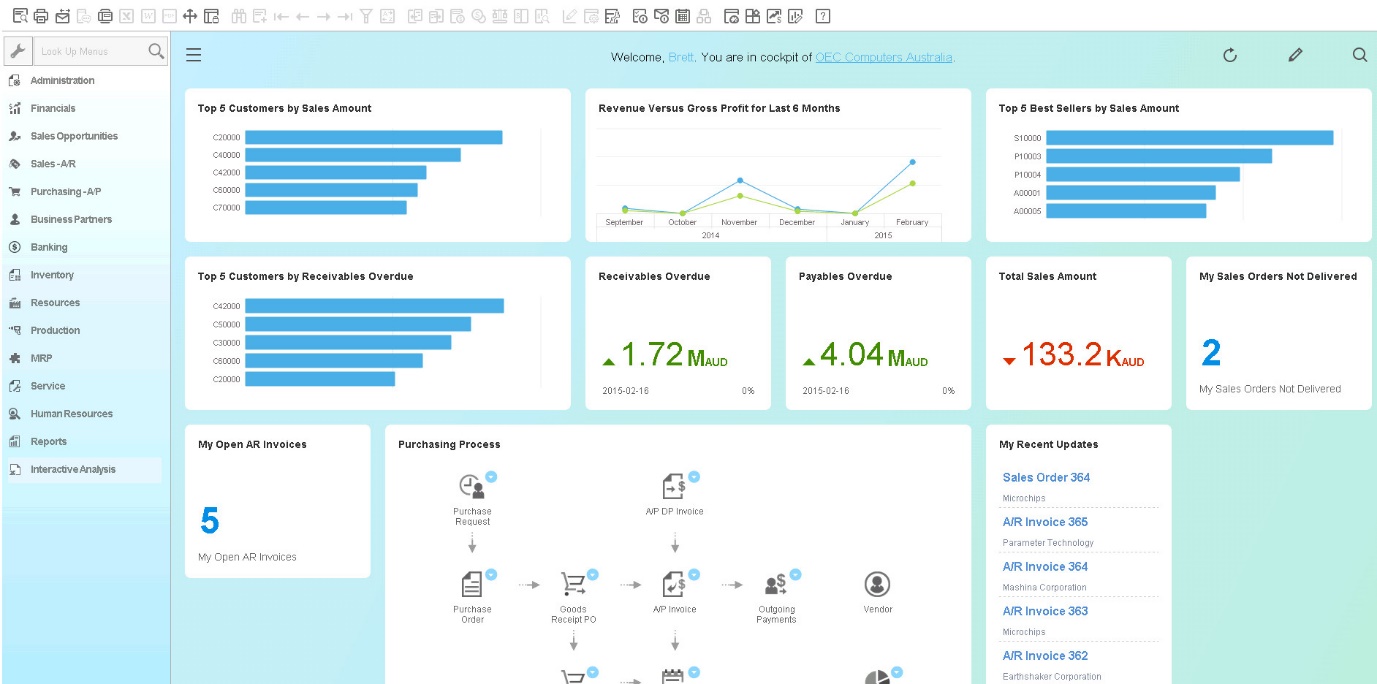Toggle the hamburger menu at top left
1377x684 pixels.
[193, 54]
